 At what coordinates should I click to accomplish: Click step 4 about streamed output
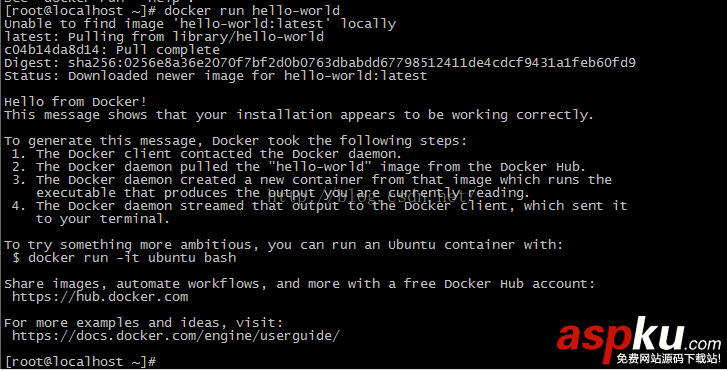[319, 212]
